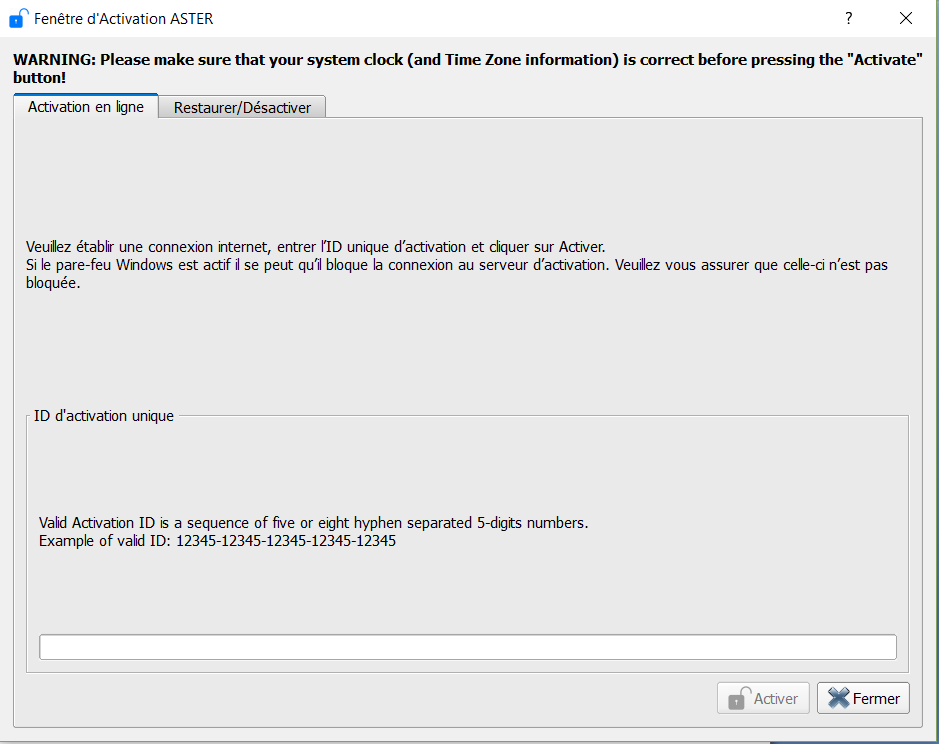The image size is (939, 744).
Task: Click the word 'bloquée.' in the firewall notice
Action: [x=52, y=283]
